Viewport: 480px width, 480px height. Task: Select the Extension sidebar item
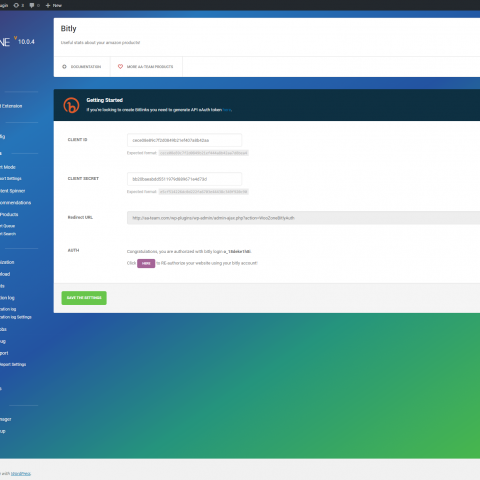(11, 106)
